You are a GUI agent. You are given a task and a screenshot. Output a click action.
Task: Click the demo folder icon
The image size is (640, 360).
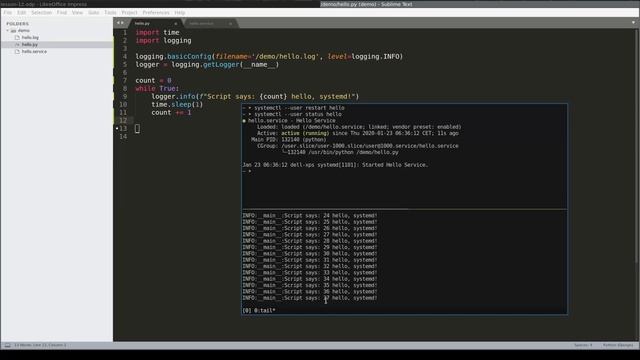[x=13, y=31]
